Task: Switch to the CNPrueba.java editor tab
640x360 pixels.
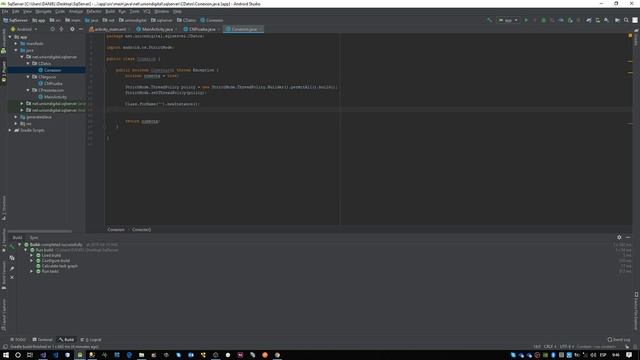Action: pos(202,29)
